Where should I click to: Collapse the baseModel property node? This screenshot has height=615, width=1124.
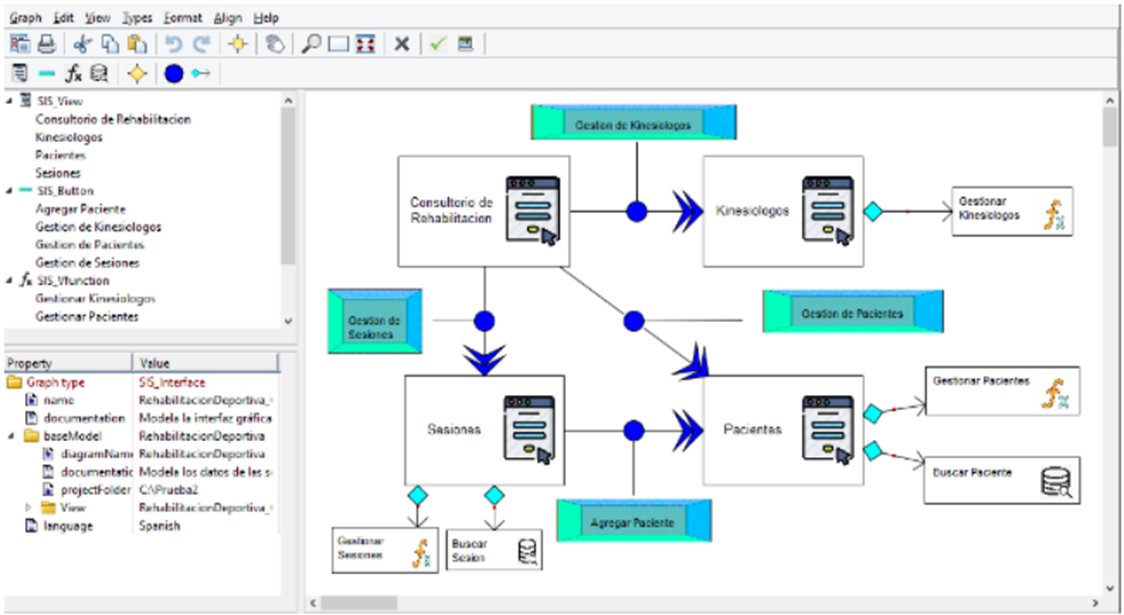11,436
